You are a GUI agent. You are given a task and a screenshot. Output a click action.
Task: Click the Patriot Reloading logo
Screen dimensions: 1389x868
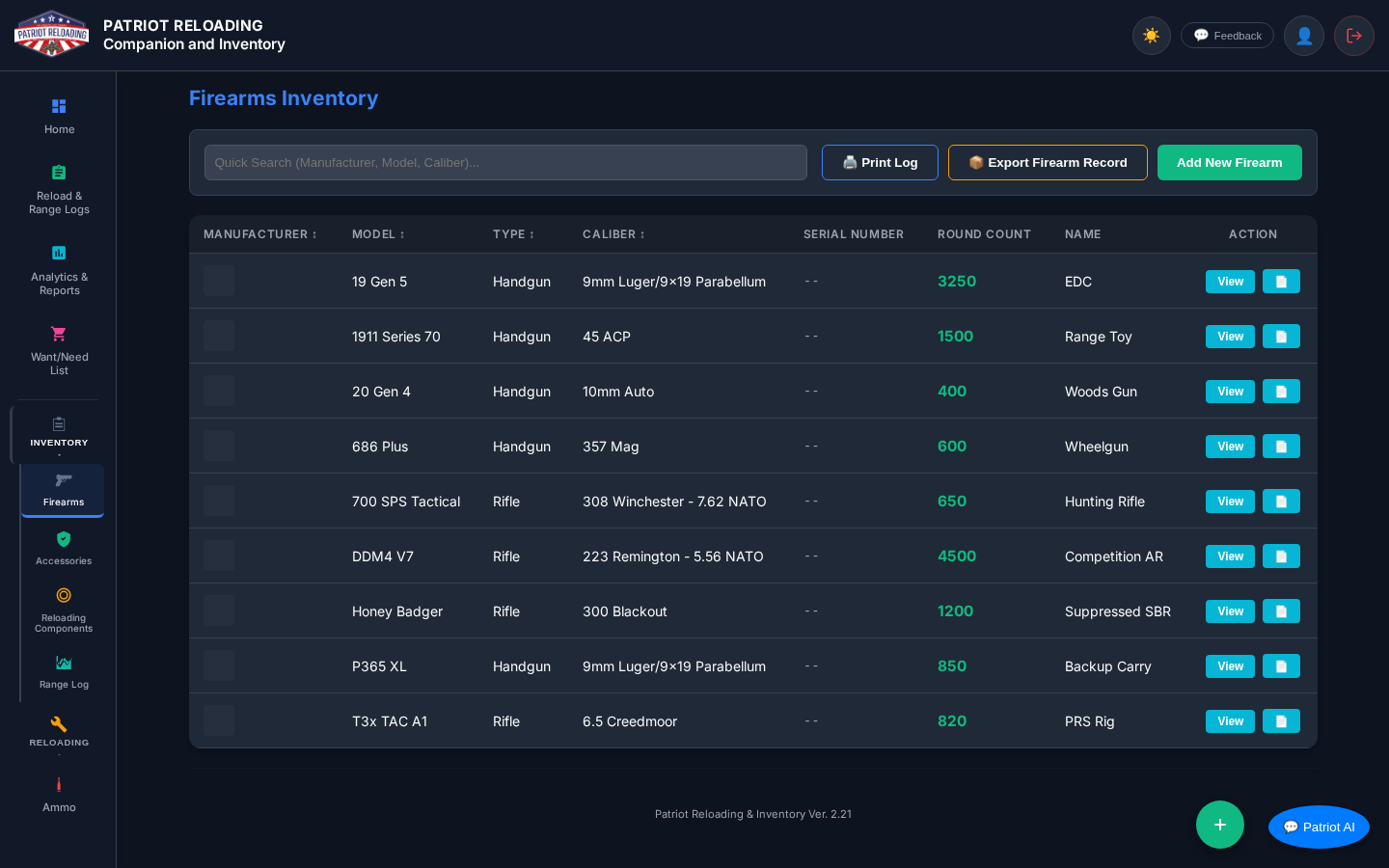[51, 35]
